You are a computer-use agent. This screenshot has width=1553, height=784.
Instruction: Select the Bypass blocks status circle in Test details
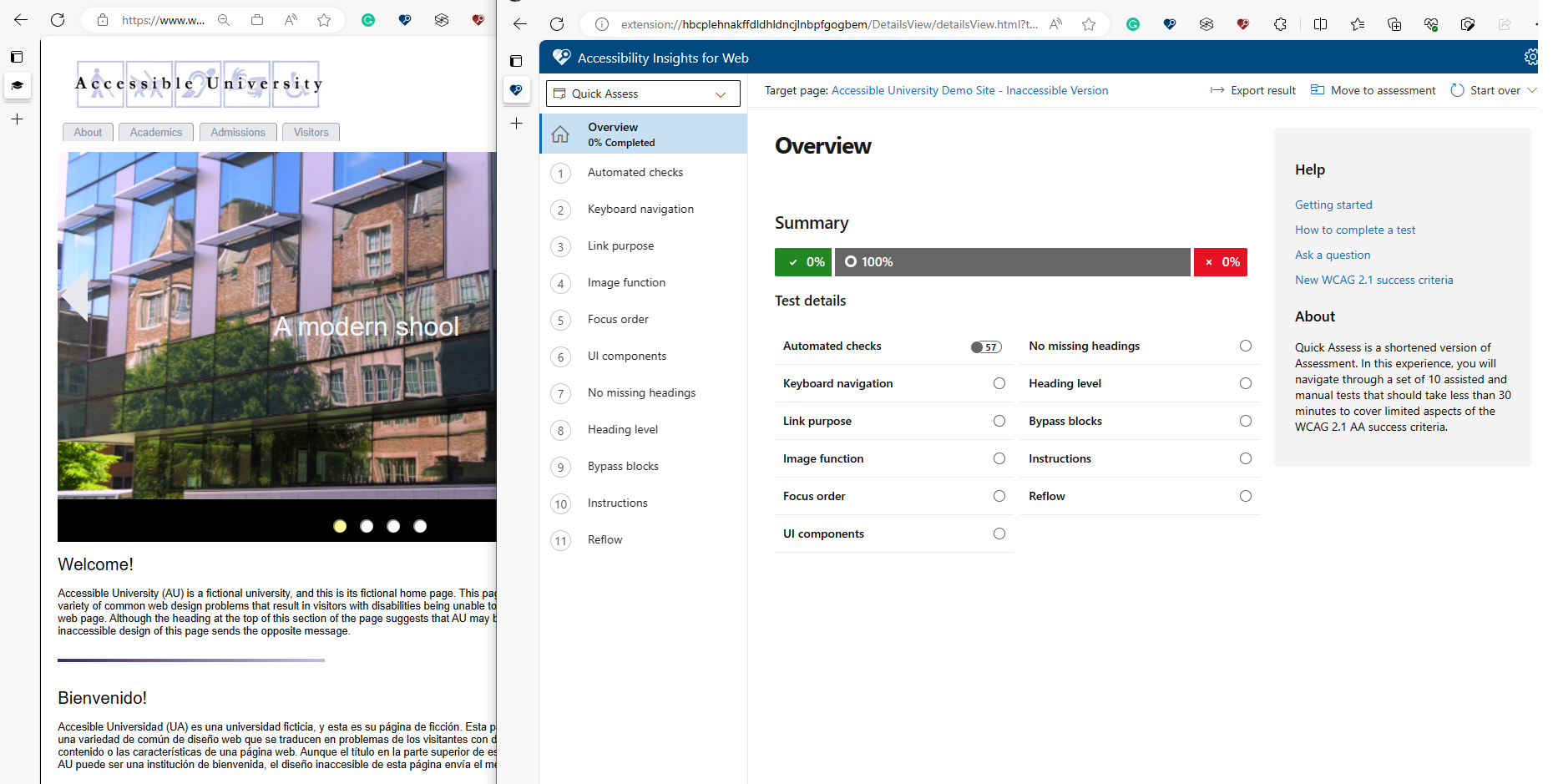pos(1246,421)
